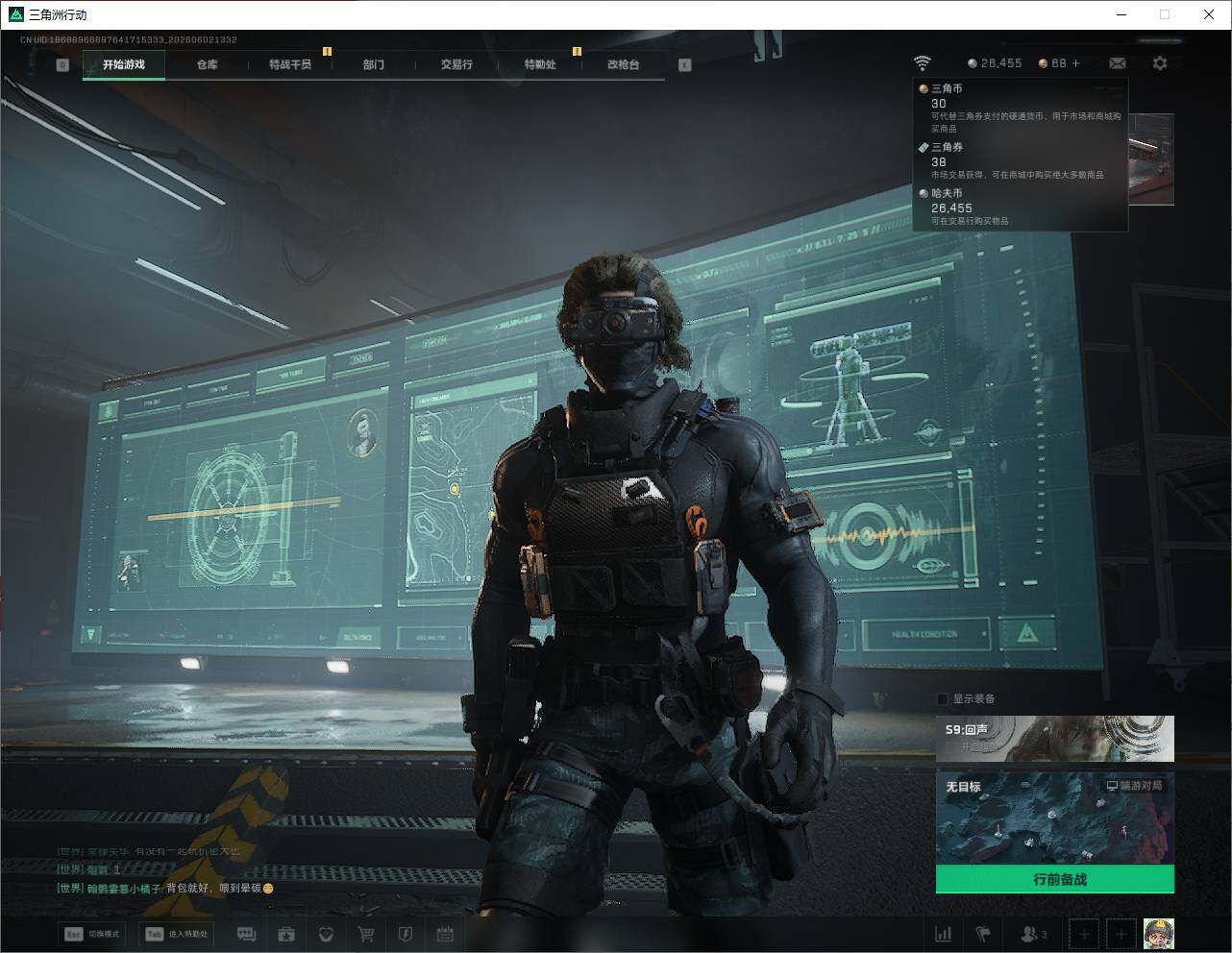Go to the 部门 tab
This screenshot has height=953, width=1232.
[x=374, y=64]
